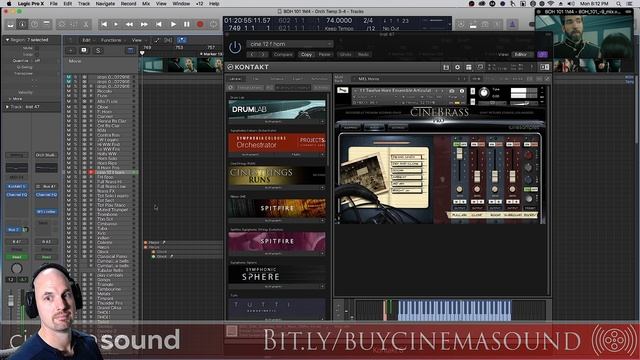Click the add track plus button
Image resolution: width=640 pixels, height=360 pixels.
pyautogui.click(x=71, y=50)
